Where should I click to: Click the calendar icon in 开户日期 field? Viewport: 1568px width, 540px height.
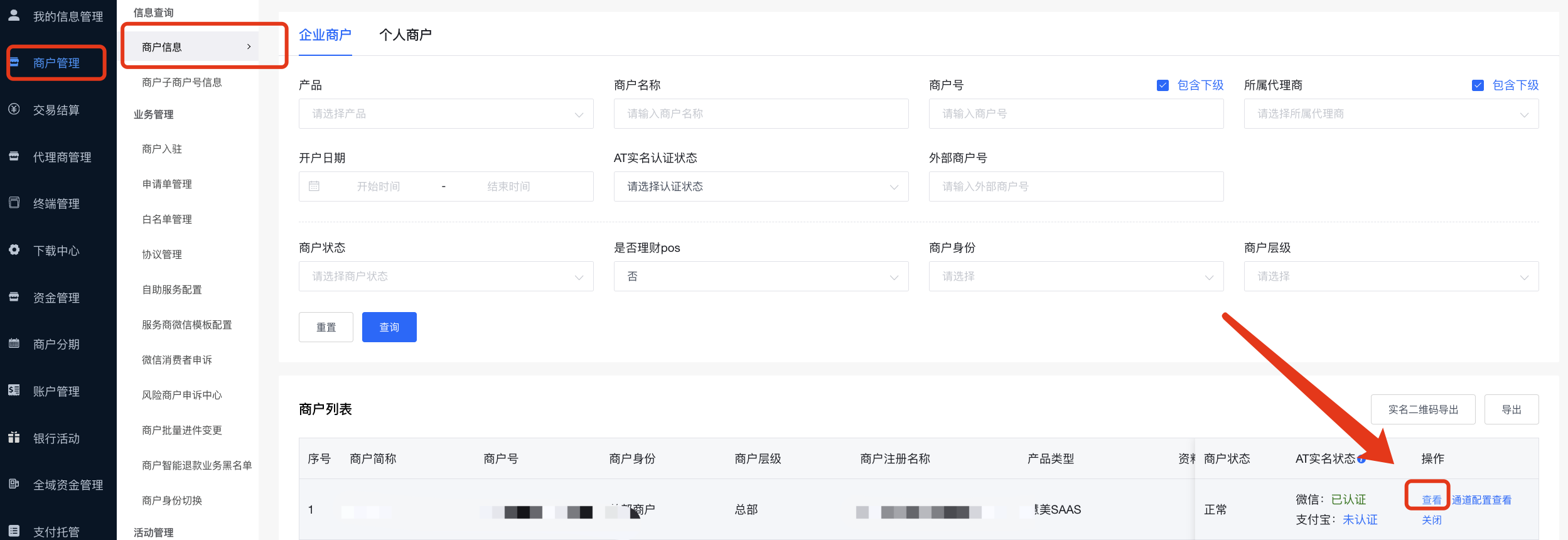pyautogui.click(x=314, y=186)
